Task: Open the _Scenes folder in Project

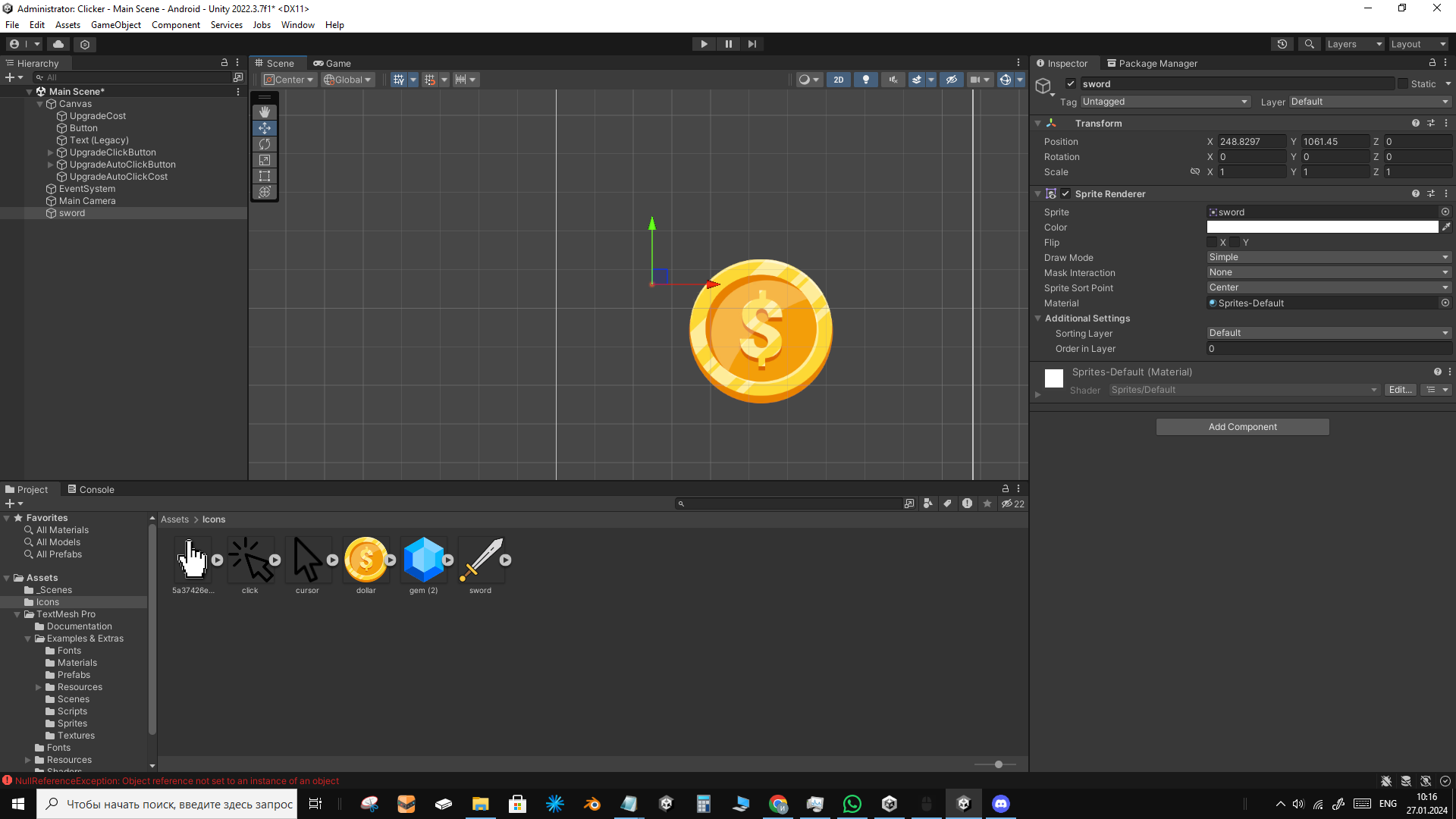Action: 55,590
